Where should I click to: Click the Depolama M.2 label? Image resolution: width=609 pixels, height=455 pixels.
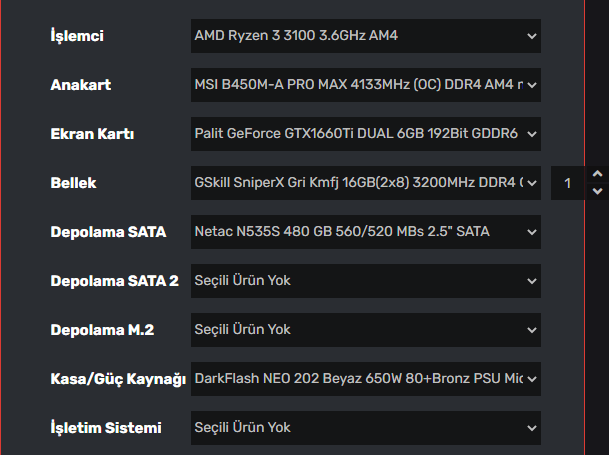(102, 330)
